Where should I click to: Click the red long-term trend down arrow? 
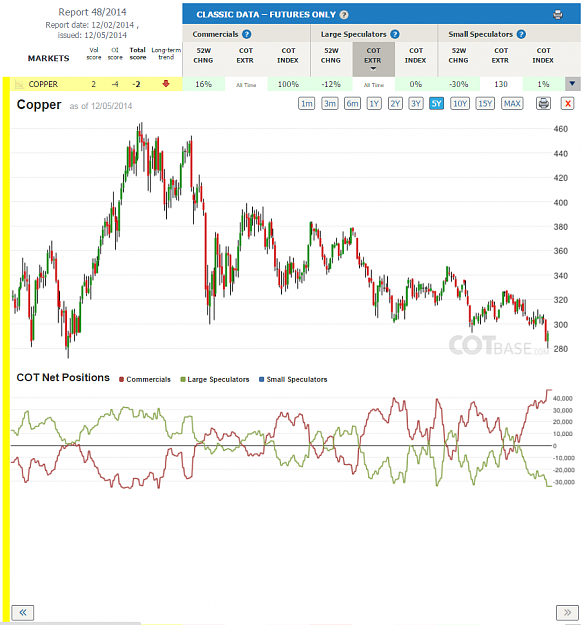166,84
